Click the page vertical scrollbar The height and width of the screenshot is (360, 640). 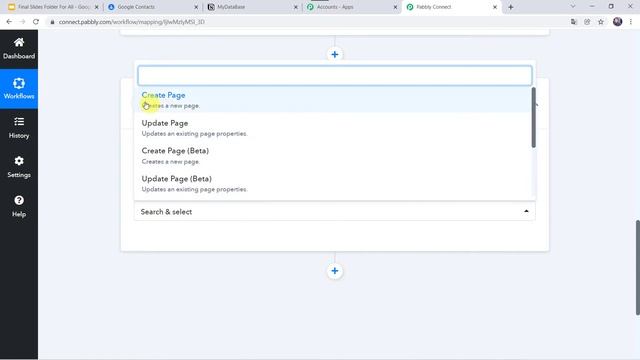[x=638, y=267]
